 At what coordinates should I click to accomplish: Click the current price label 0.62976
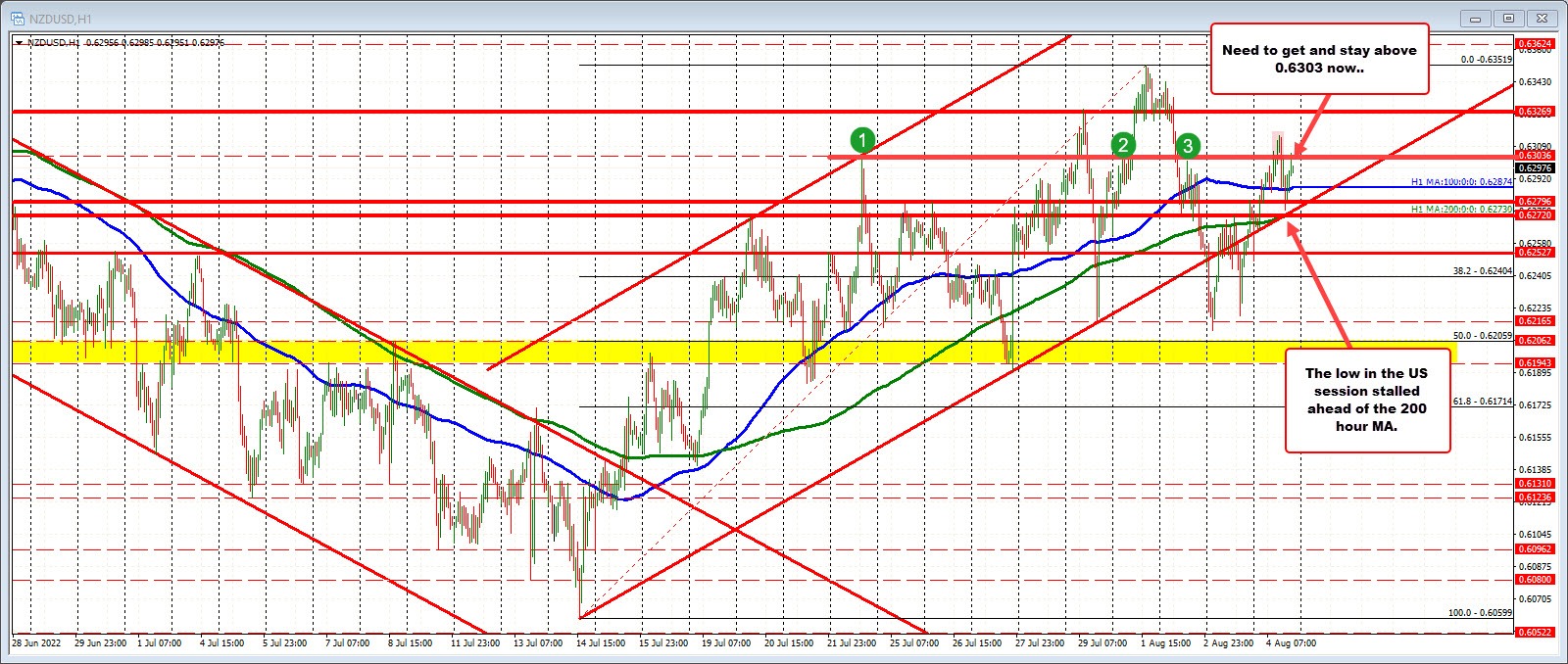(x=1535, y=167)
